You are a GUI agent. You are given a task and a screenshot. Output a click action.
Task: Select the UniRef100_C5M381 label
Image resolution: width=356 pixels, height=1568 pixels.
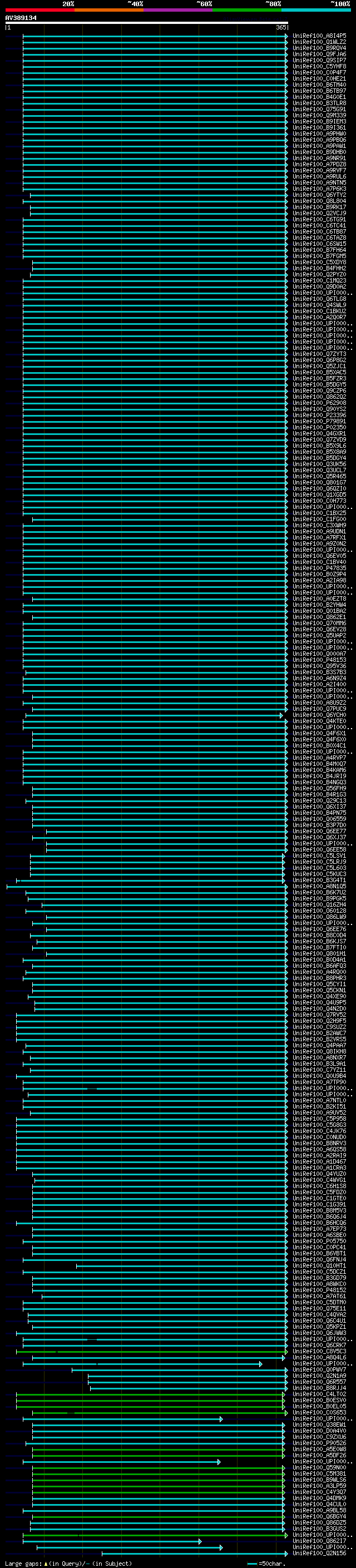pos(319,1473)
